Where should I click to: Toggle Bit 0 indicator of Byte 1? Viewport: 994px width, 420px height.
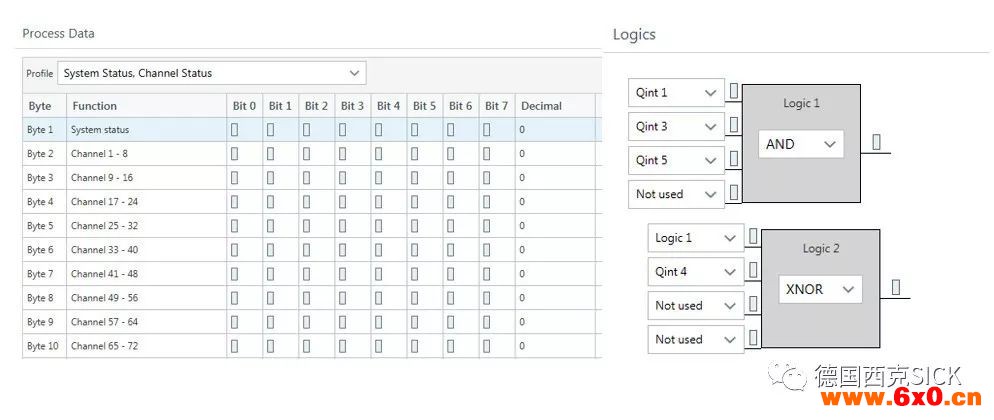pyautogui.click(x=235, y=130)
